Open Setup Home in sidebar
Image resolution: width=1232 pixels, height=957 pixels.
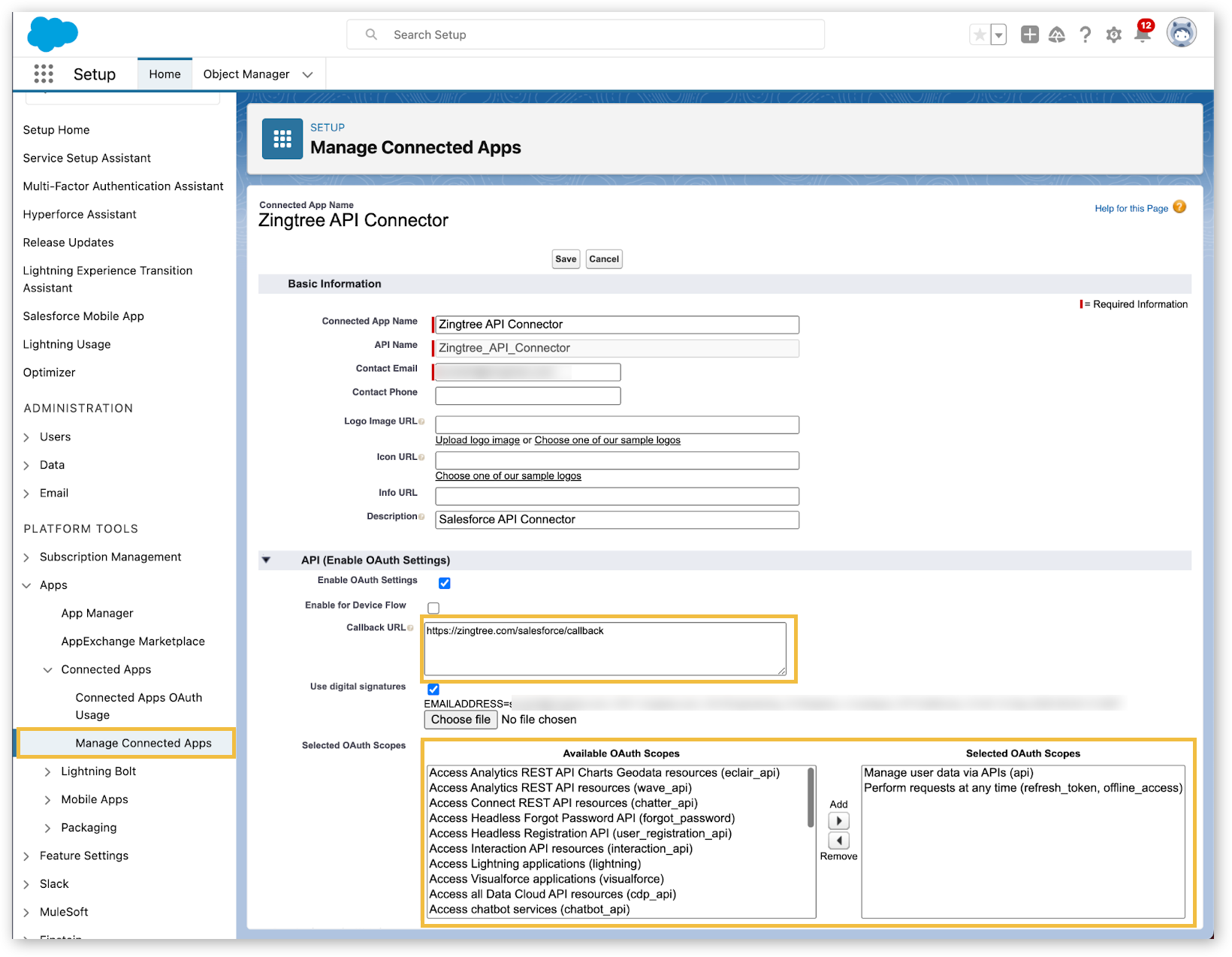(56, 130)
